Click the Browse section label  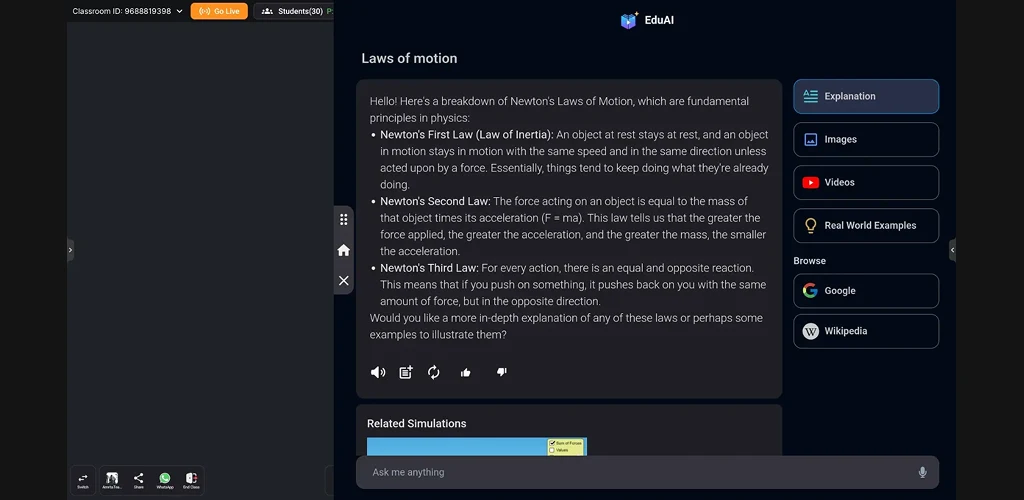click(810, 261)
